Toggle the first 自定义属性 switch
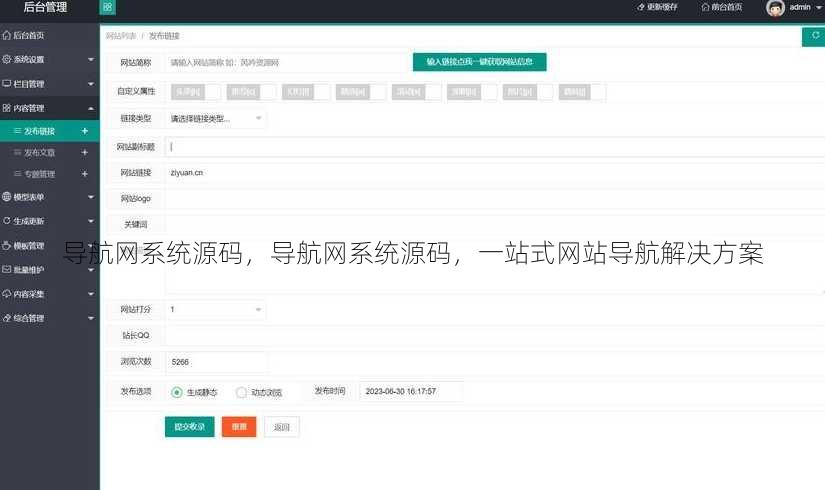Image resolution: width=825 pixels, height=490 pixels. [196, 92]
